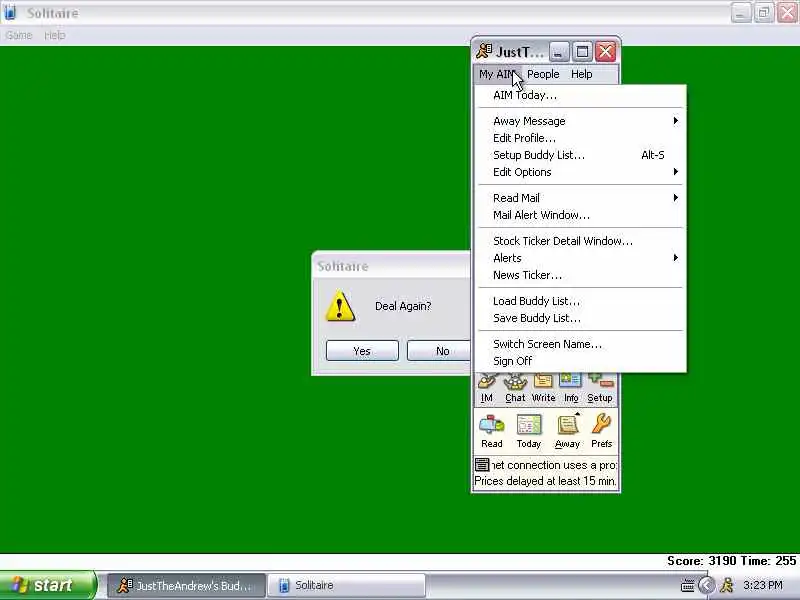Switch to JustTheAndrew's Buddy List taskbar button
Screen dimensions: 800x600
[x=186, y=586]
